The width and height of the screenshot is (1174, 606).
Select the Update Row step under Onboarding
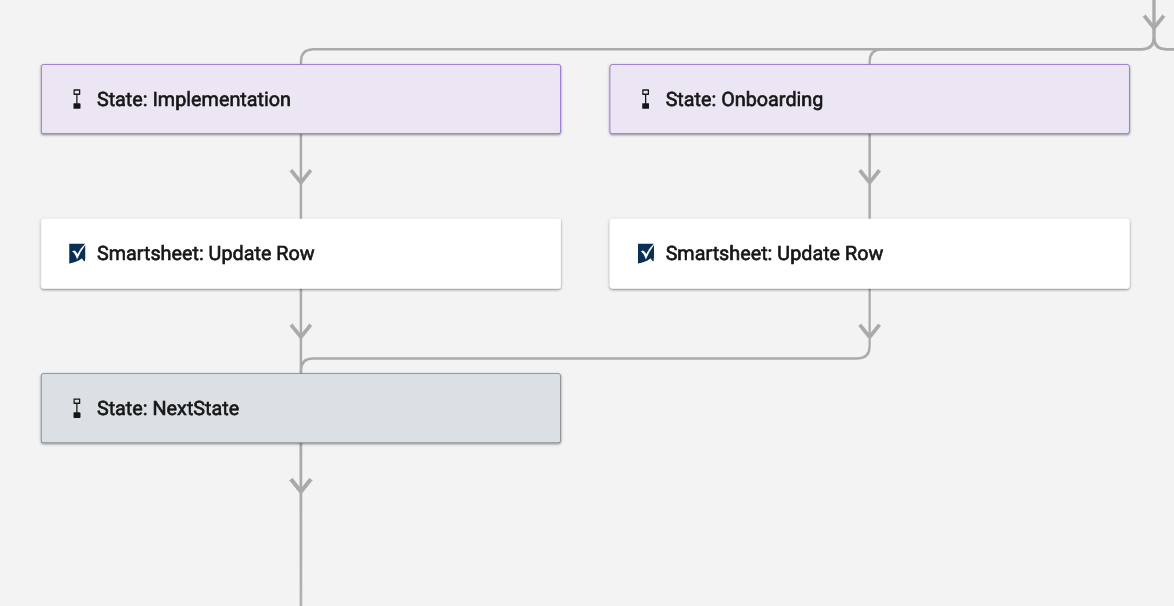pyautogui.click(x=869, y=253)
